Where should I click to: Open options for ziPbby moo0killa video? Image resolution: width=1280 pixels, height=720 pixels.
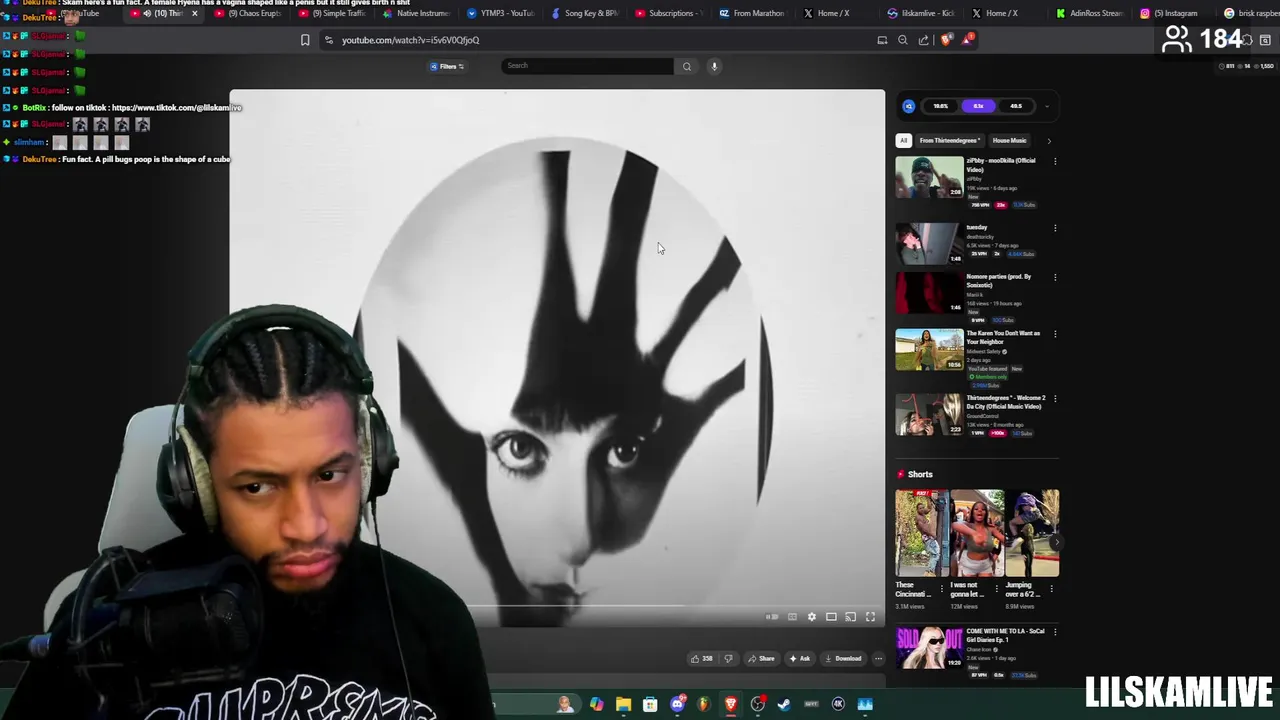pyautogui.click(x=1055, y=161)
